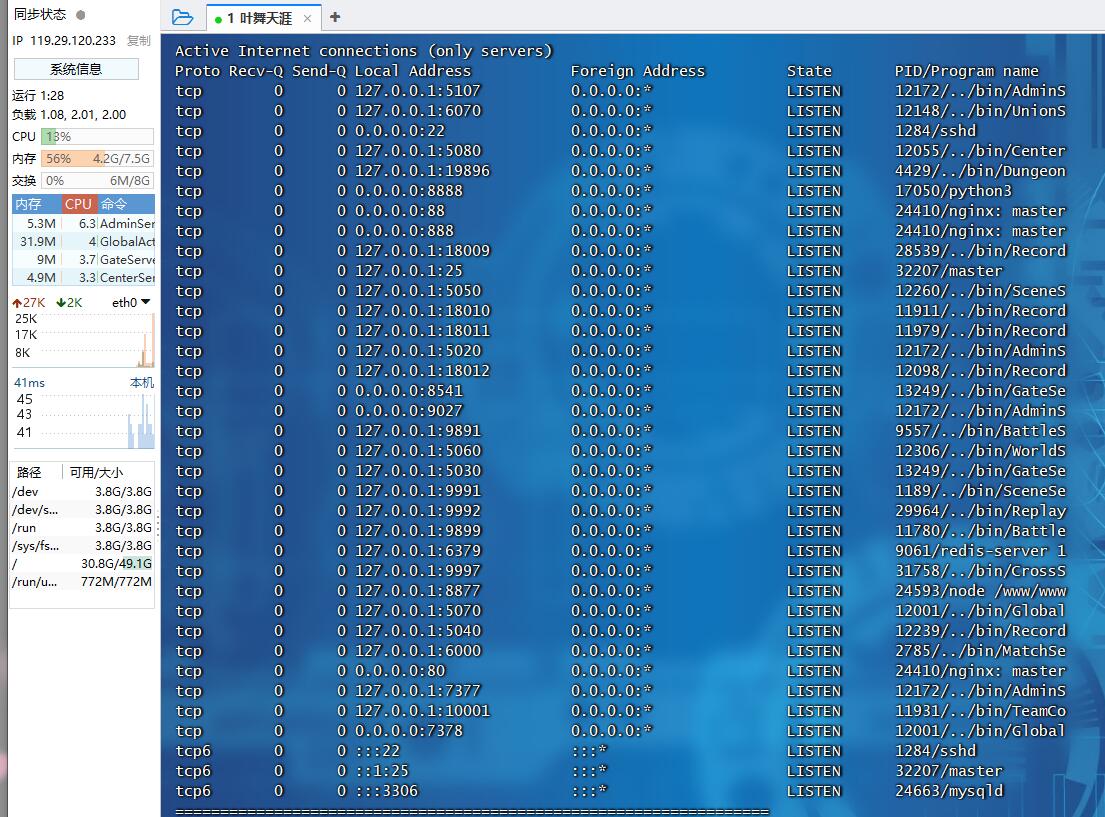This screenshot has height=817, width=1105.
Task: Click the 运行 1:28 uptime text
Action: pos(38,95)
